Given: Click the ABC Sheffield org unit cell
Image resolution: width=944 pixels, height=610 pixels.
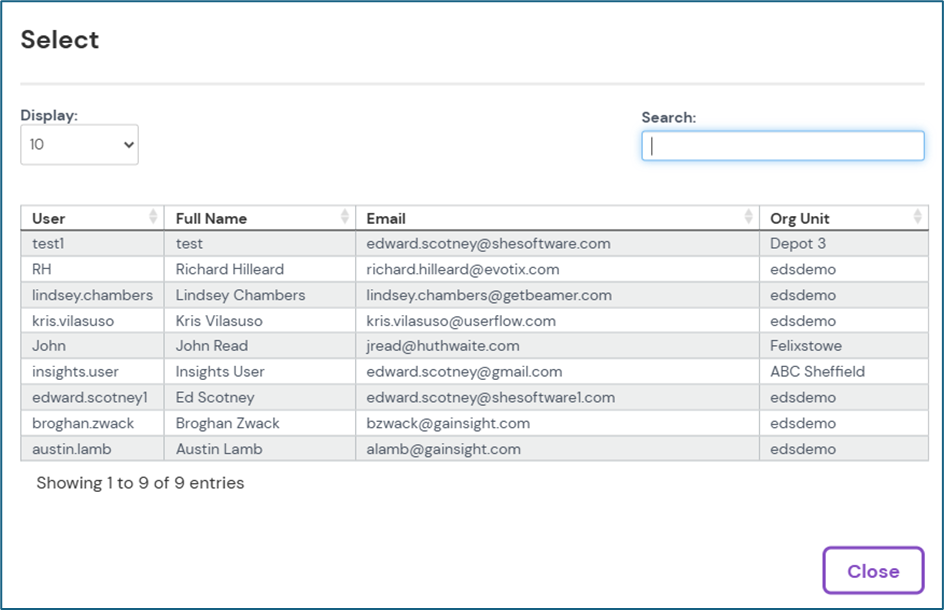Looking at the screenshot, I should 817,372.
